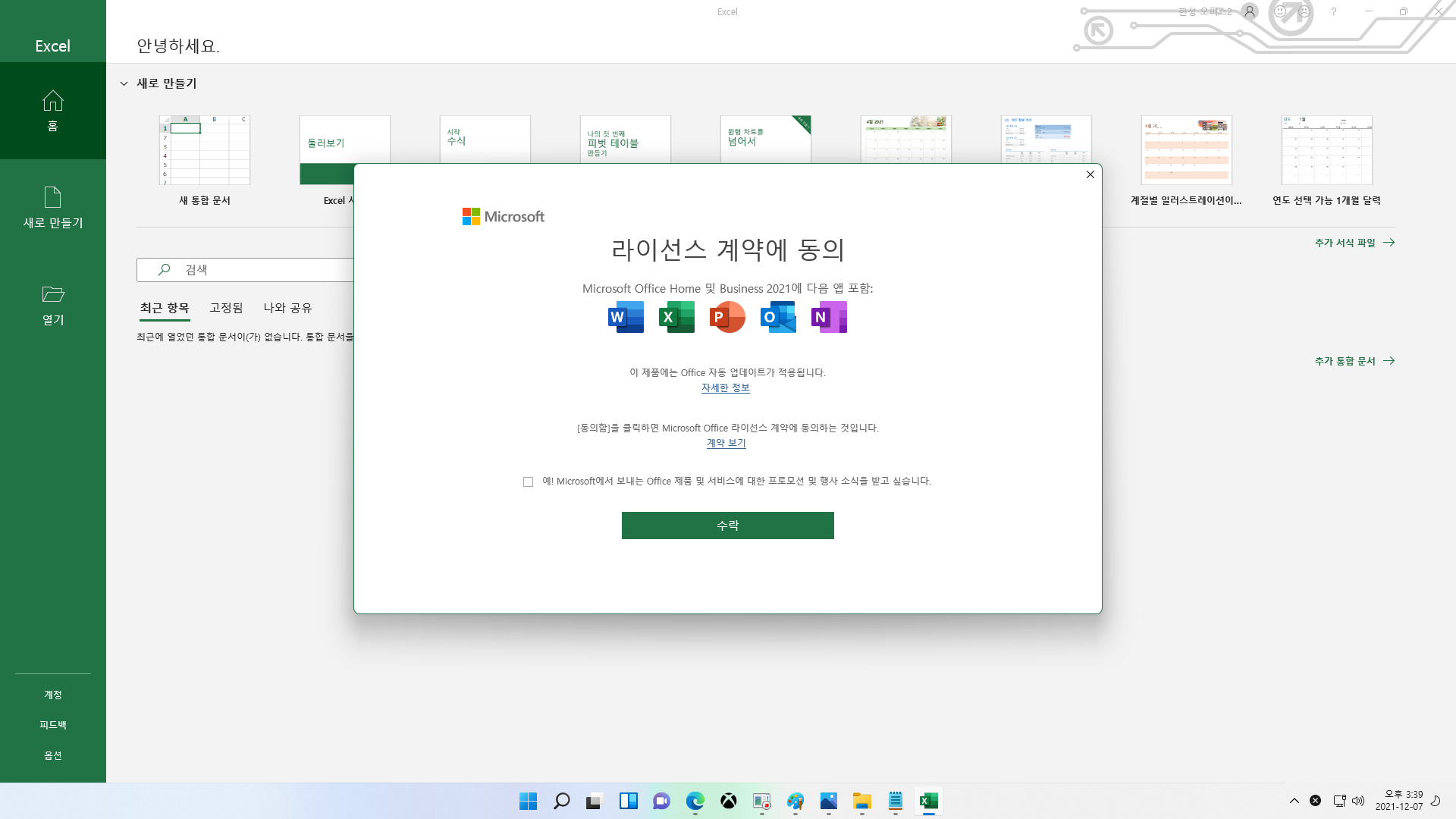Click the OneNote app icon in dialog
Screen dimensions: 1456x819
point(829,317)
